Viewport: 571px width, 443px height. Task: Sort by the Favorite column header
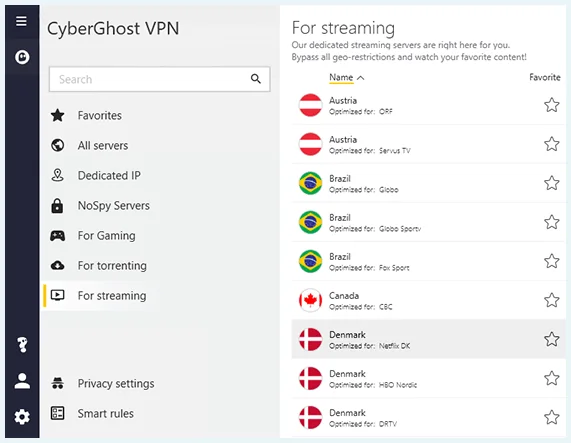point(544,77)
